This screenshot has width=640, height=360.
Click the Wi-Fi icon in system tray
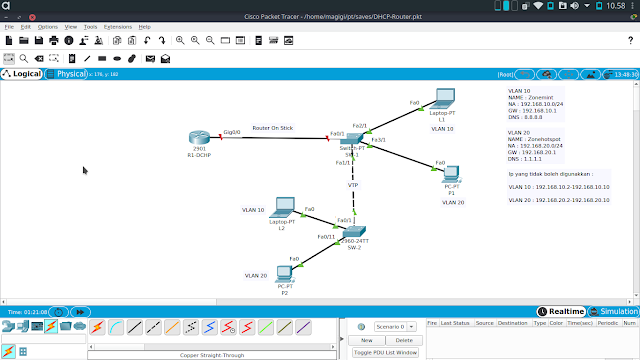tap(538, 6)
